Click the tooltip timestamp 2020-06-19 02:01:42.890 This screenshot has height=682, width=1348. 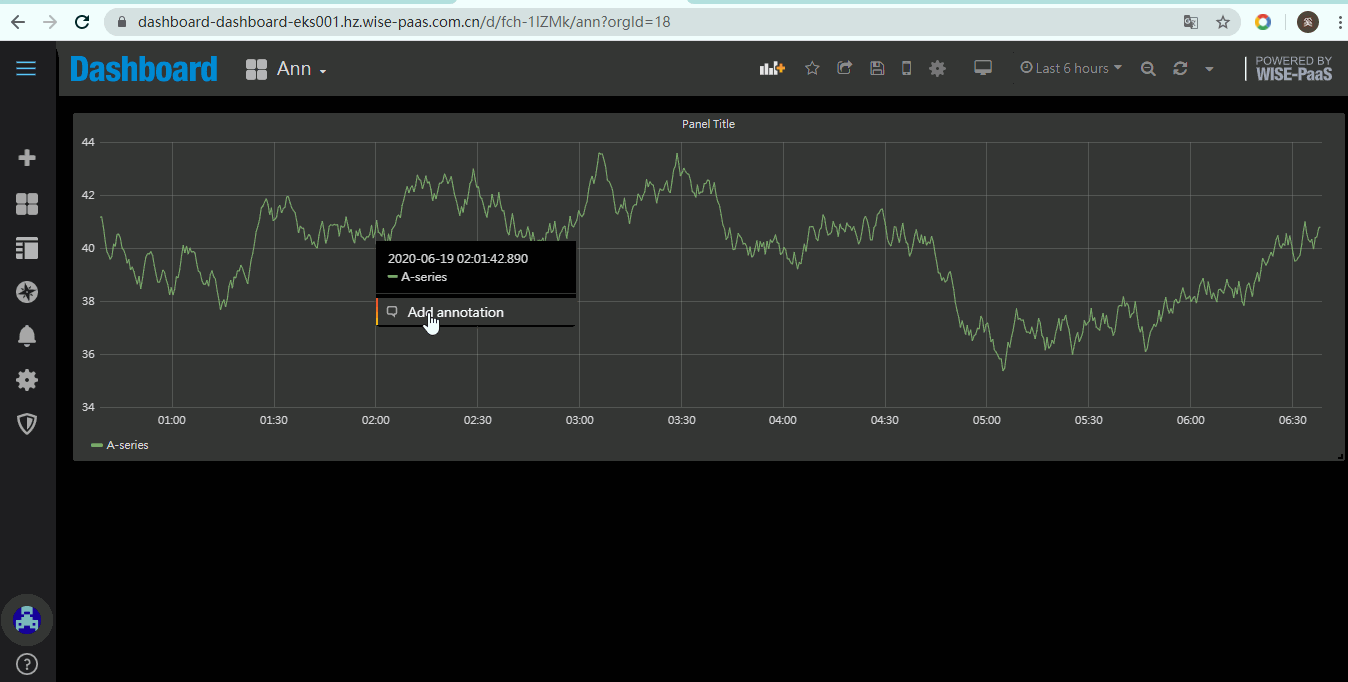coord(458,258)
